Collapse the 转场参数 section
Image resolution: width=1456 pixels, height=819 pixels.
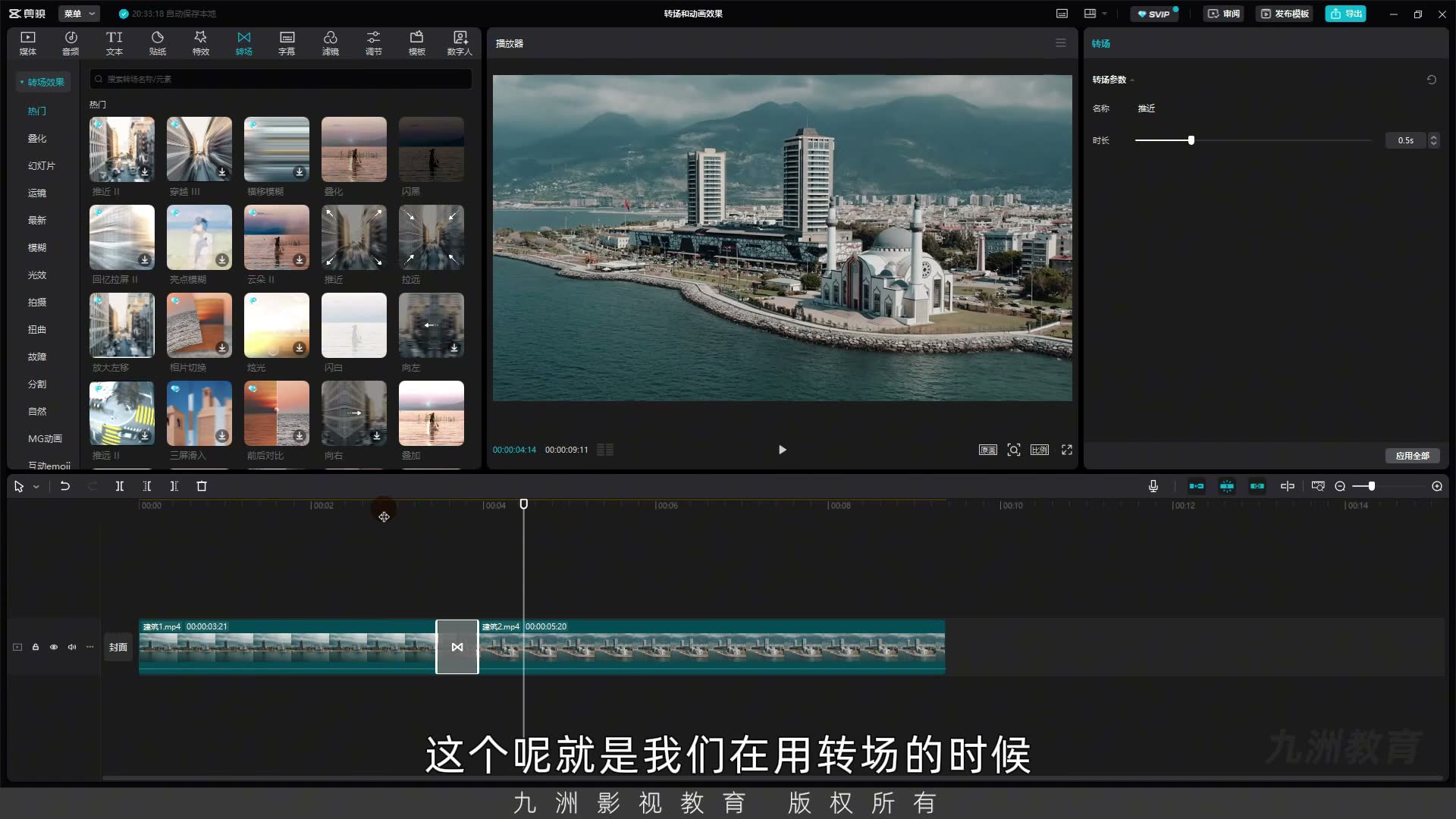(1132, 80)
